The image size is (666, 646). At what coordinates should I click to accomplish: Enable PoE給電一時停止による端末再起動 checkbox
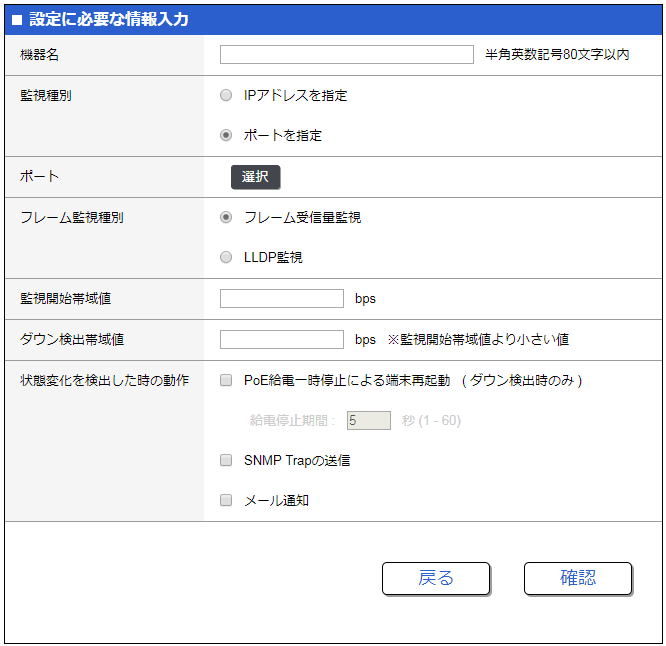226,380
